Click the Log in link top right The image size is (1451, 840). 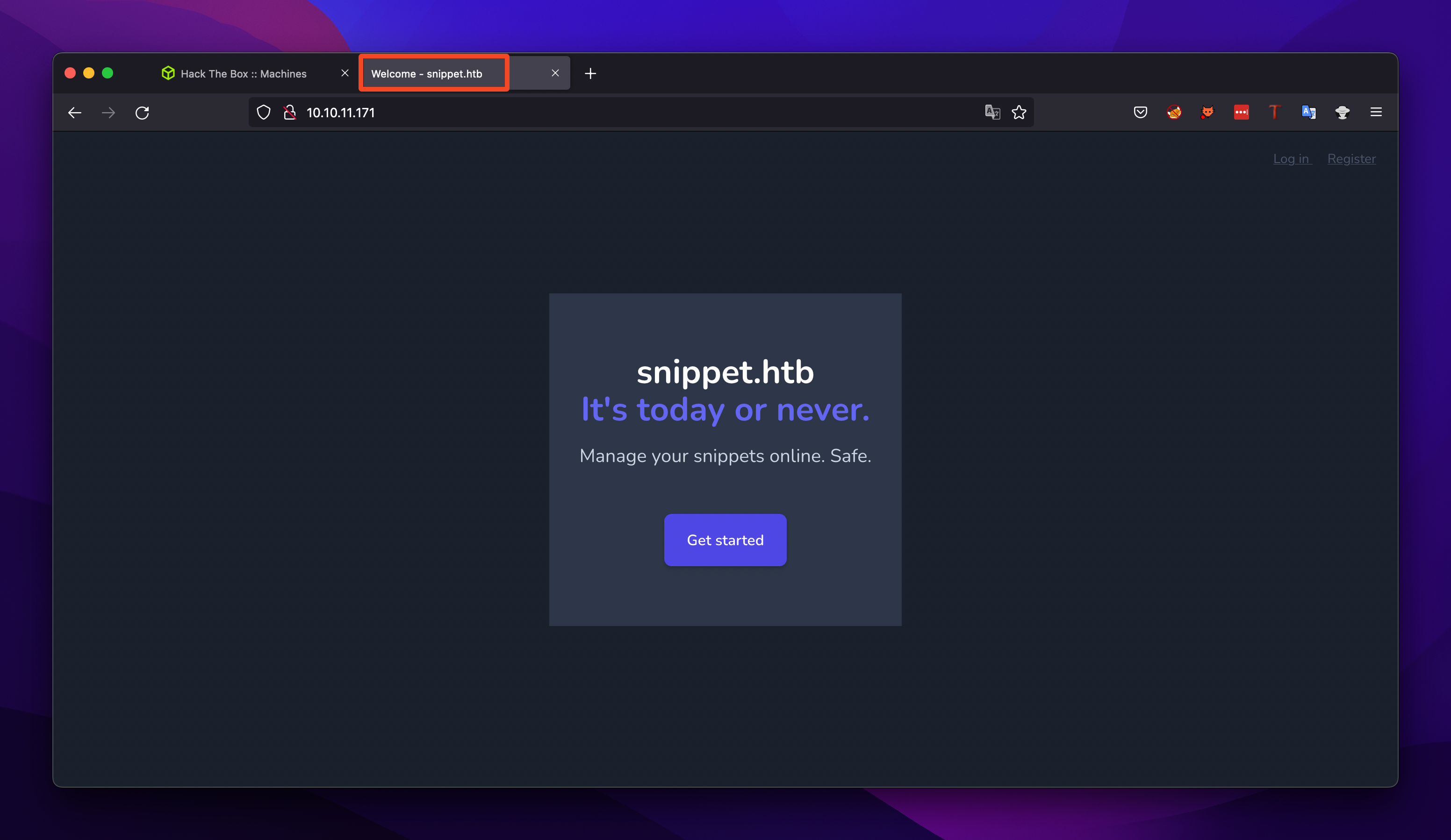[1291, 158]
